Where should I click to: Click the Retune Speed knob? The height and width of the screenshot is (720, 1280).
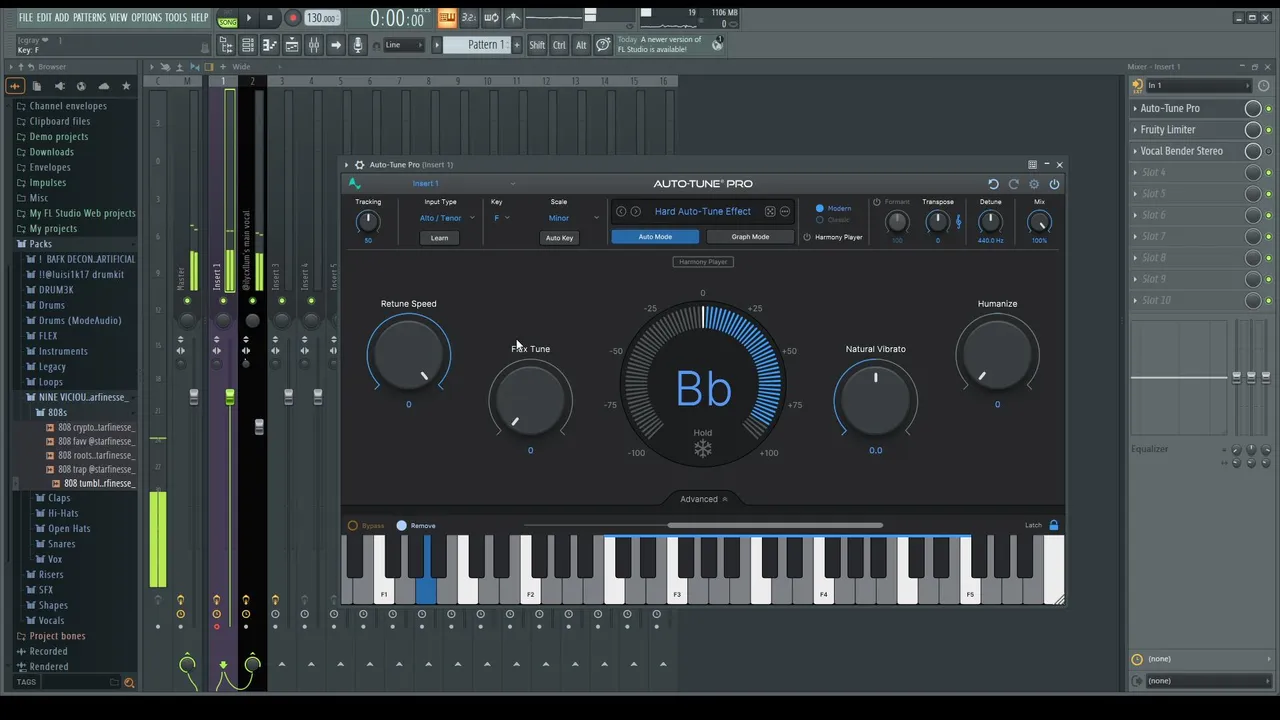click(x=409, y=354)
